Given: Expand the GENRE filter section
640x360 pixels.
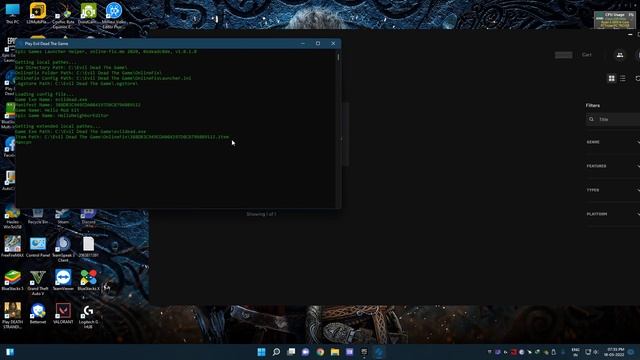Looking at the screenshot, I should [x=613, y=142].
